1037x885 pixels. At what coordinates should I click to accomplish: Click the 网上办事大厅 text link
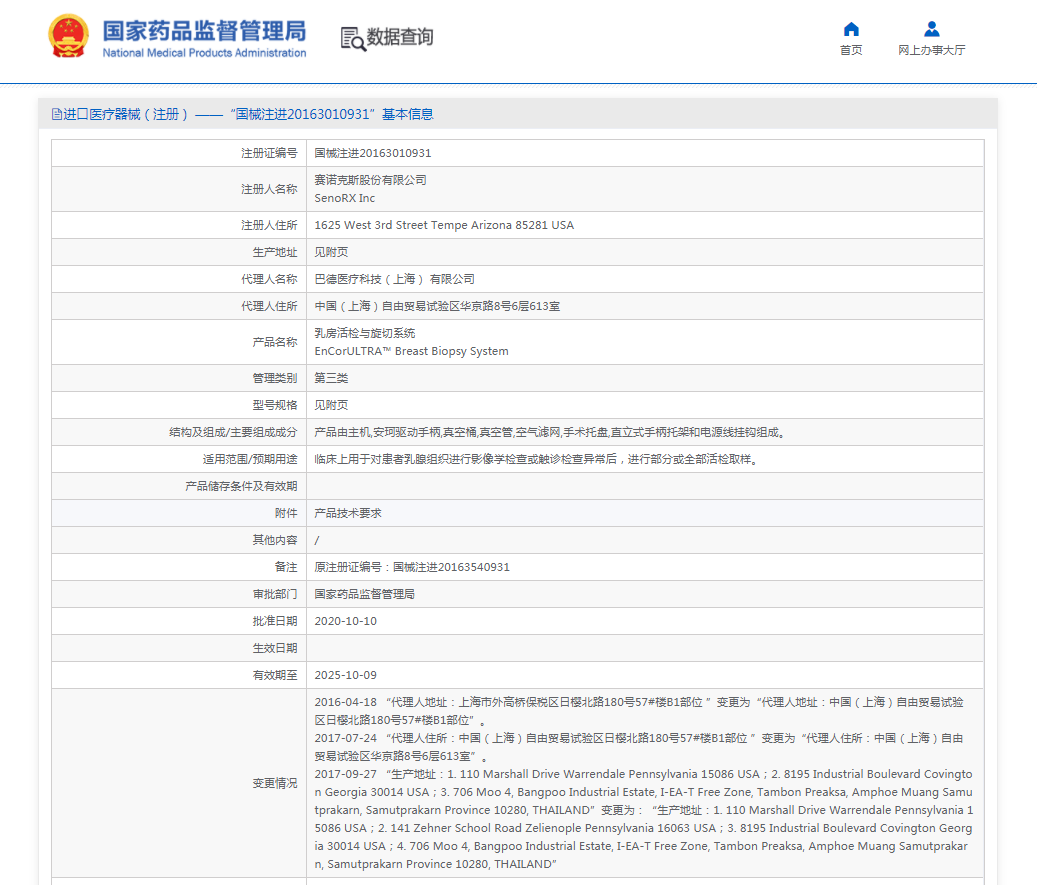931,50
